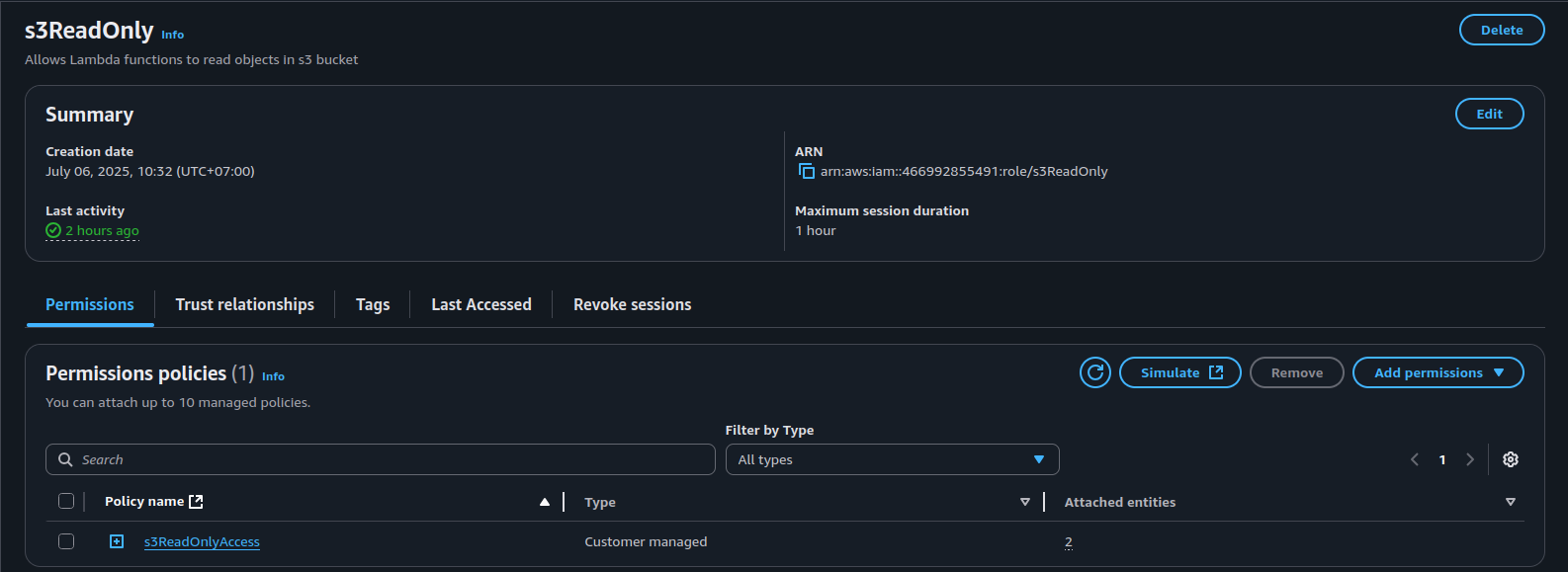Click the next page arrow
Screen dimensions: 1568x572
[x=1470, y=459]
